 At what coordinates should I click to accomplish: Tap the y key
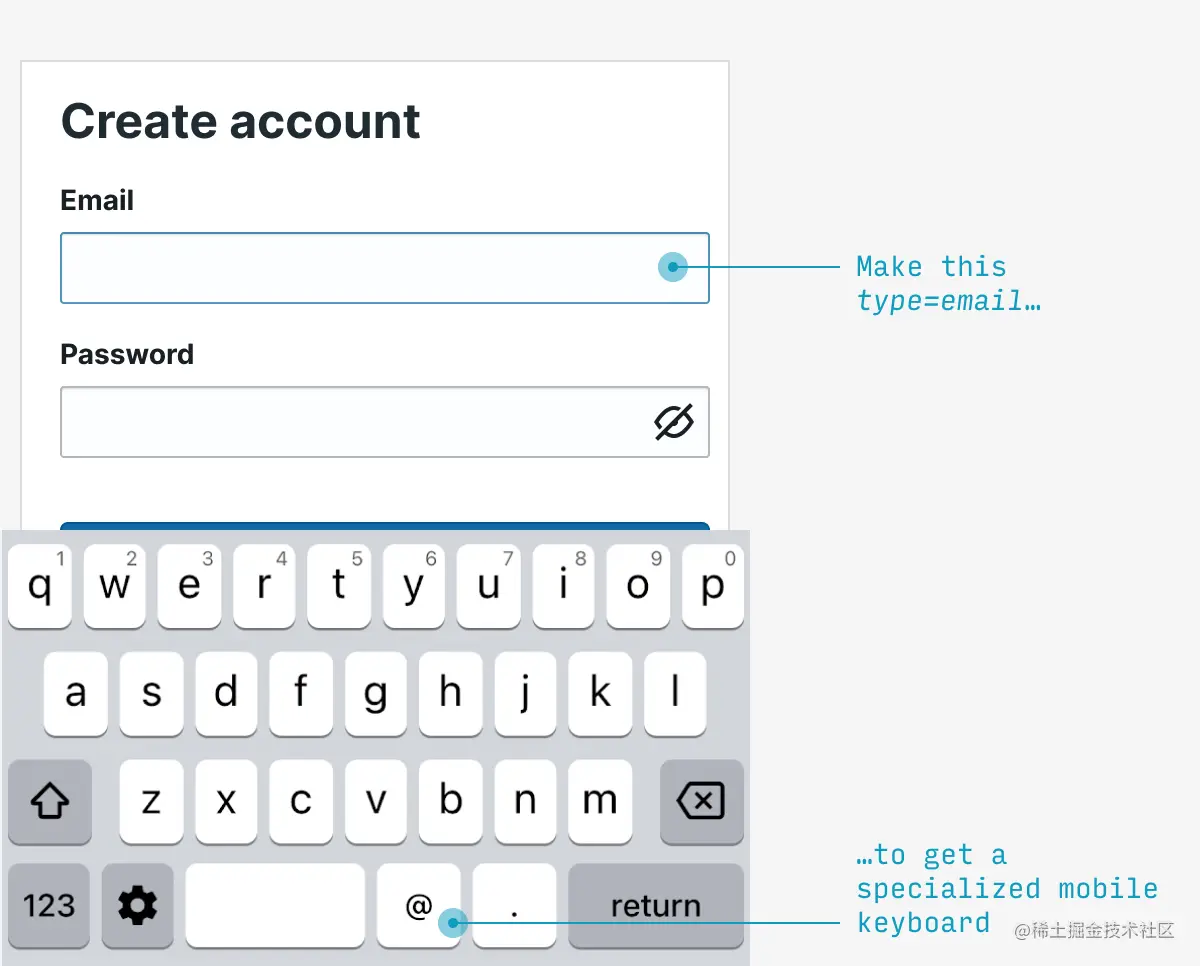tap(413, 586)
